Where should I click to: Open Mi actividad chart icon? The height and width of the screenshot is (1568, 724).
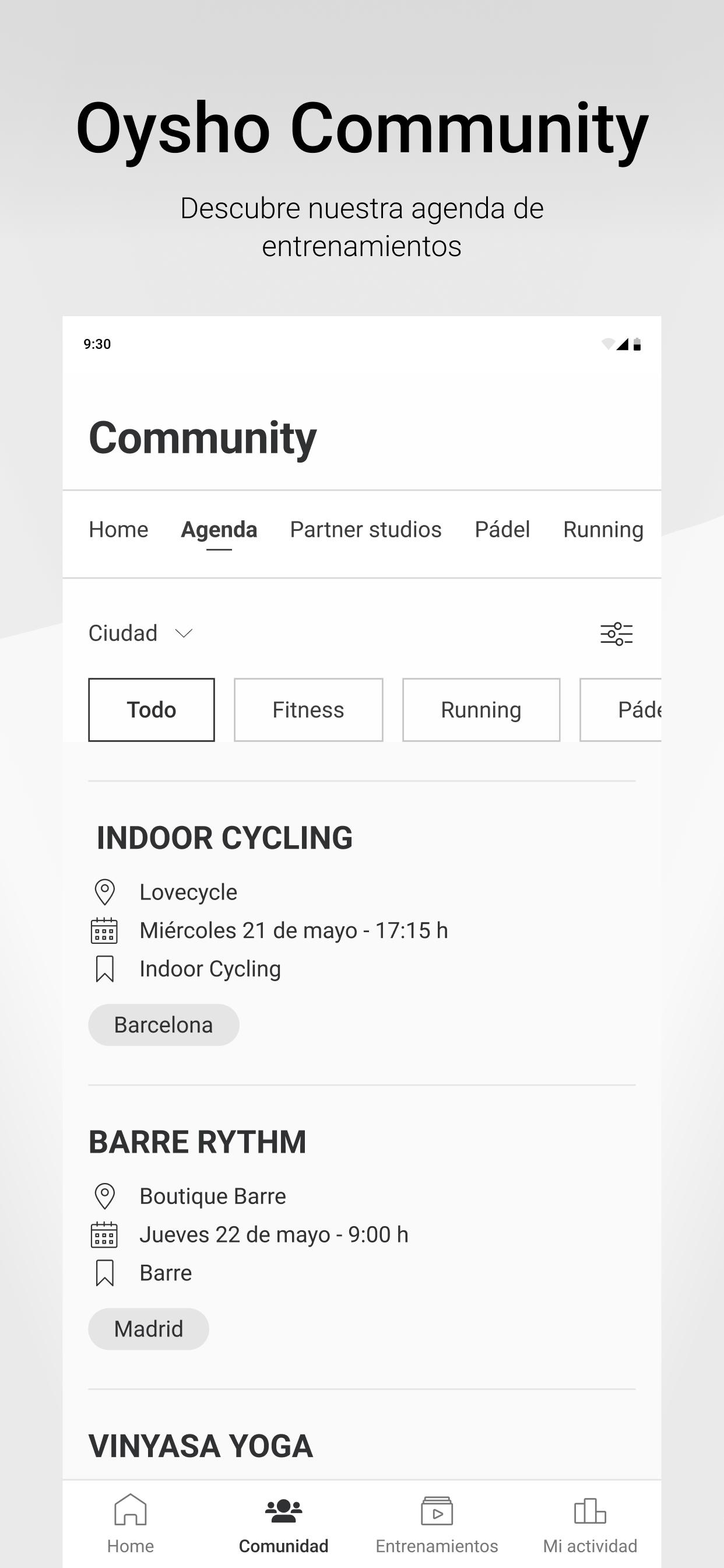[590, 1511]
